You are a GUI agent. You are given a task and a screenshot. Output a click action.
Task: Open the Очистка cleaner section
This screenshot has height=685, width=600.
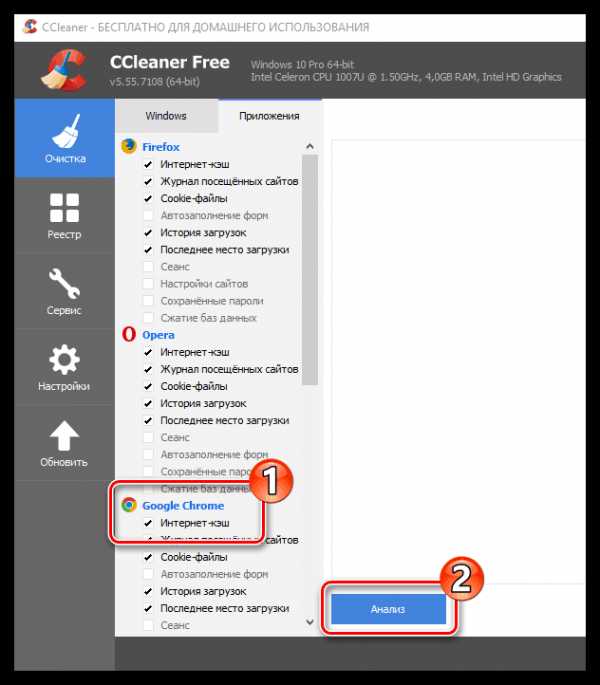point(65,138)
